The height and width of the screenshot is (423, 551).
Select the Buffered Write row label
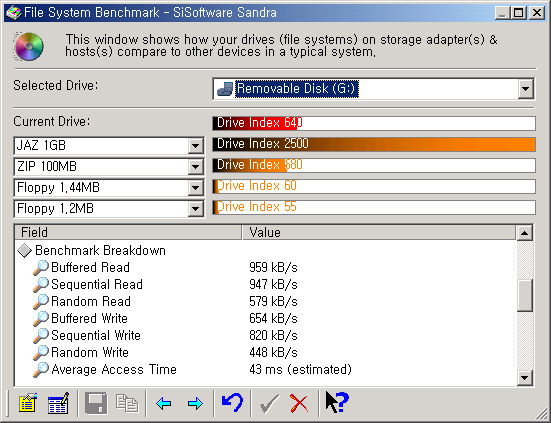[x=89, y=319]
